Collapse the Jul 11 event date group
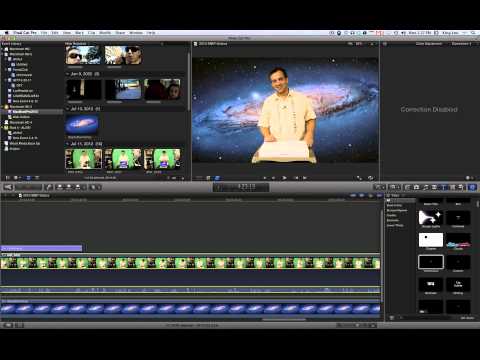Screen dimensions: 480x360 pos(68,144)
